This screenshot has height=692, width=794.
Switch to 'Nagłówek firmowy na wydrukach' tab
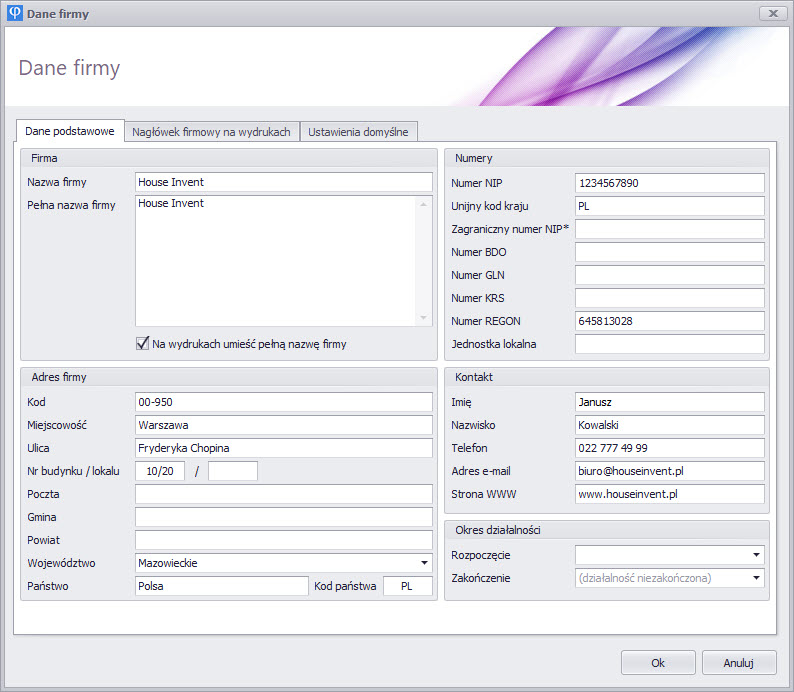pos(211,132)
